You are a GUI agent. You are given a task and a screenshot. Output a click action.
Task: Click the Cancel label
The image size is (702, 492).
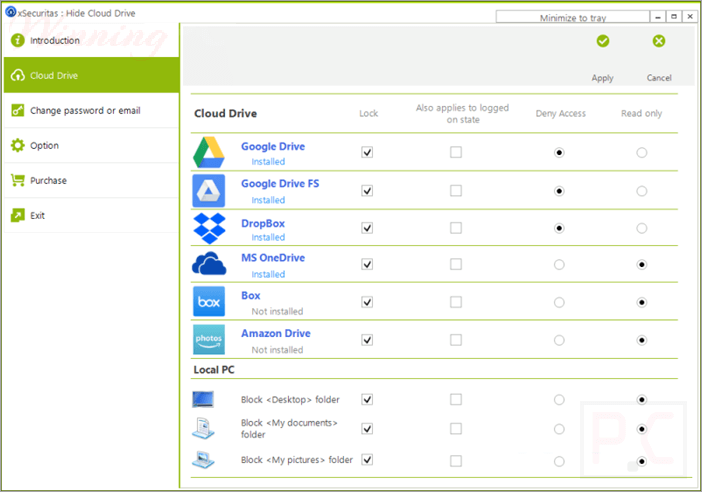point(659,78)
